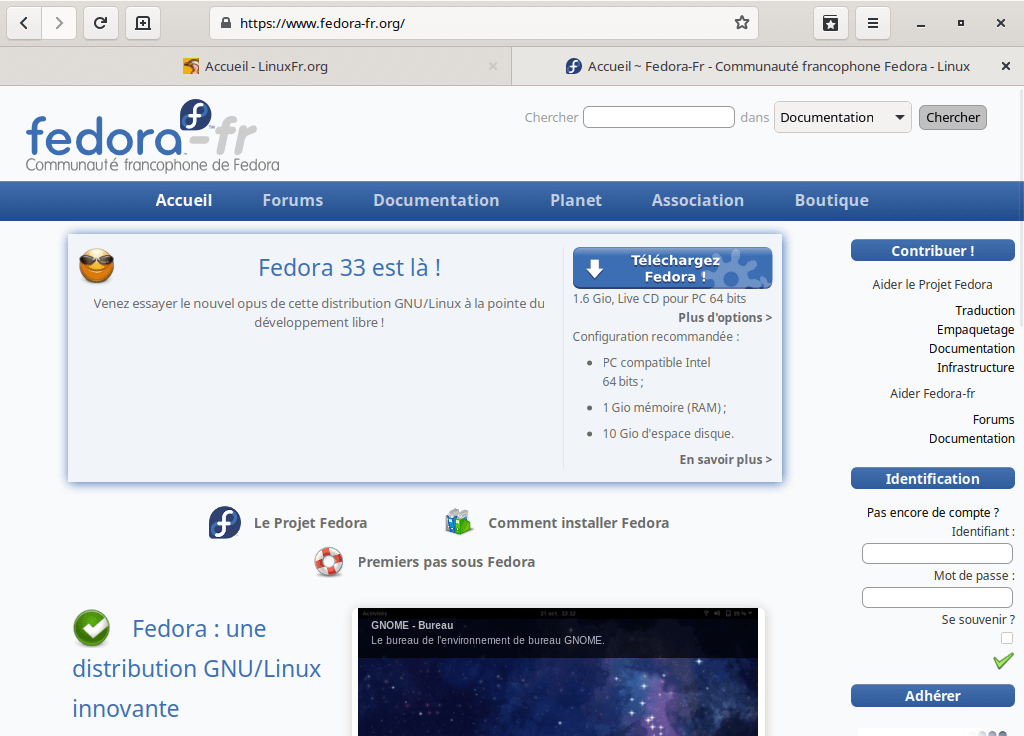Click the GNOME - Bureau screenshot thumbnail

coord(558,672)
